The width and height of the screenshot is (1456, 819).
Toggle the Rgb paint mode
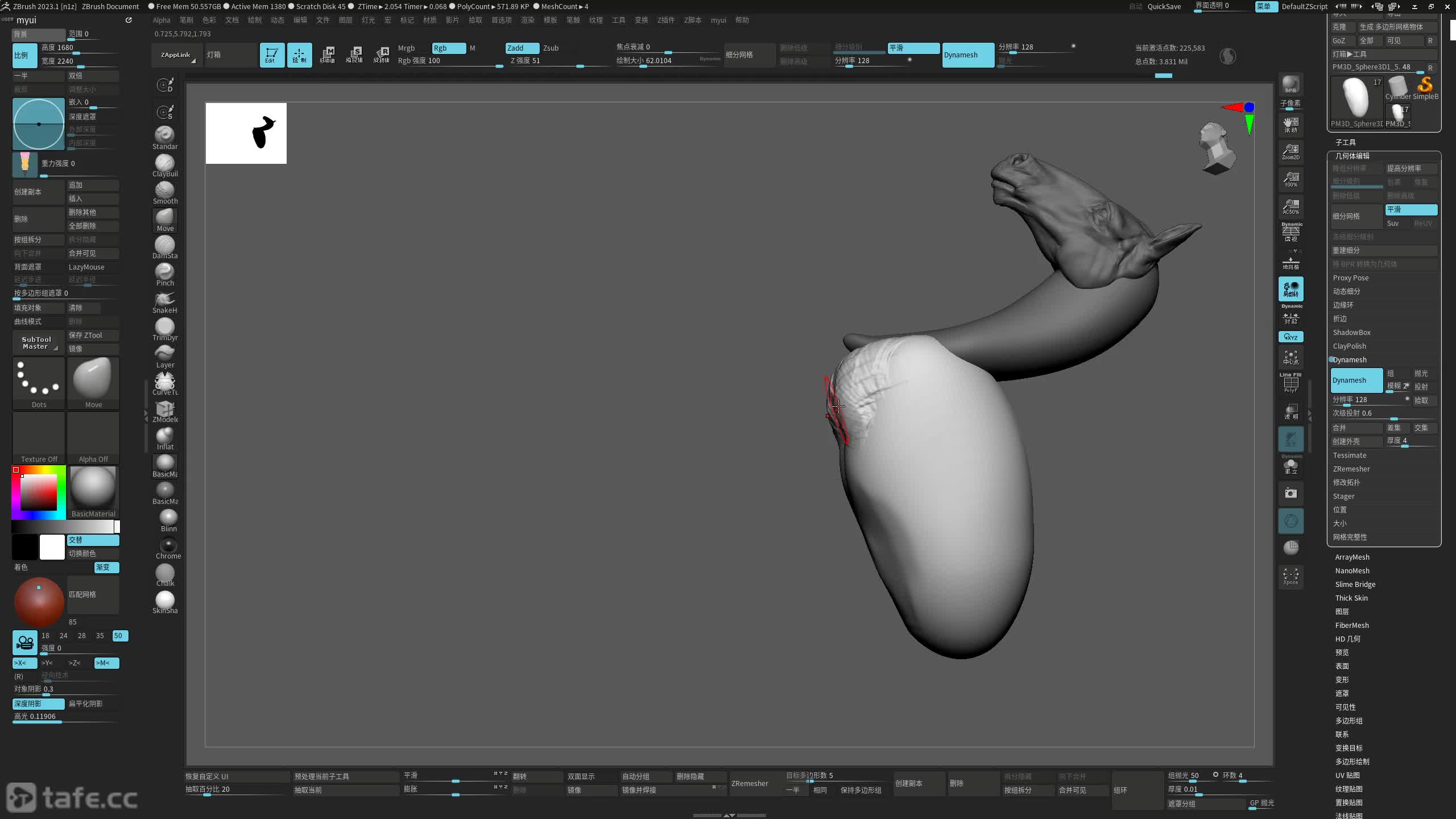(448, 48)
